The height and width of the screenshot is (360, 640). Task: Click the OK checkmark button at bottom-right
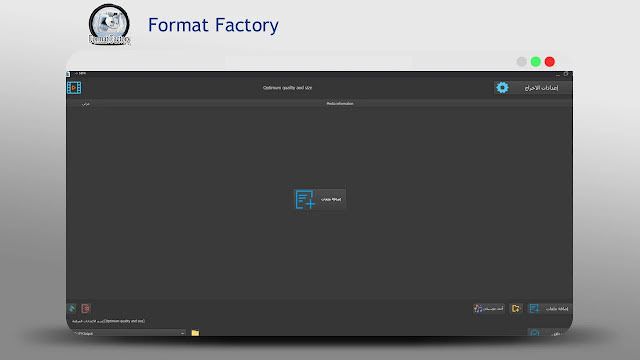(x=548, y=333)
